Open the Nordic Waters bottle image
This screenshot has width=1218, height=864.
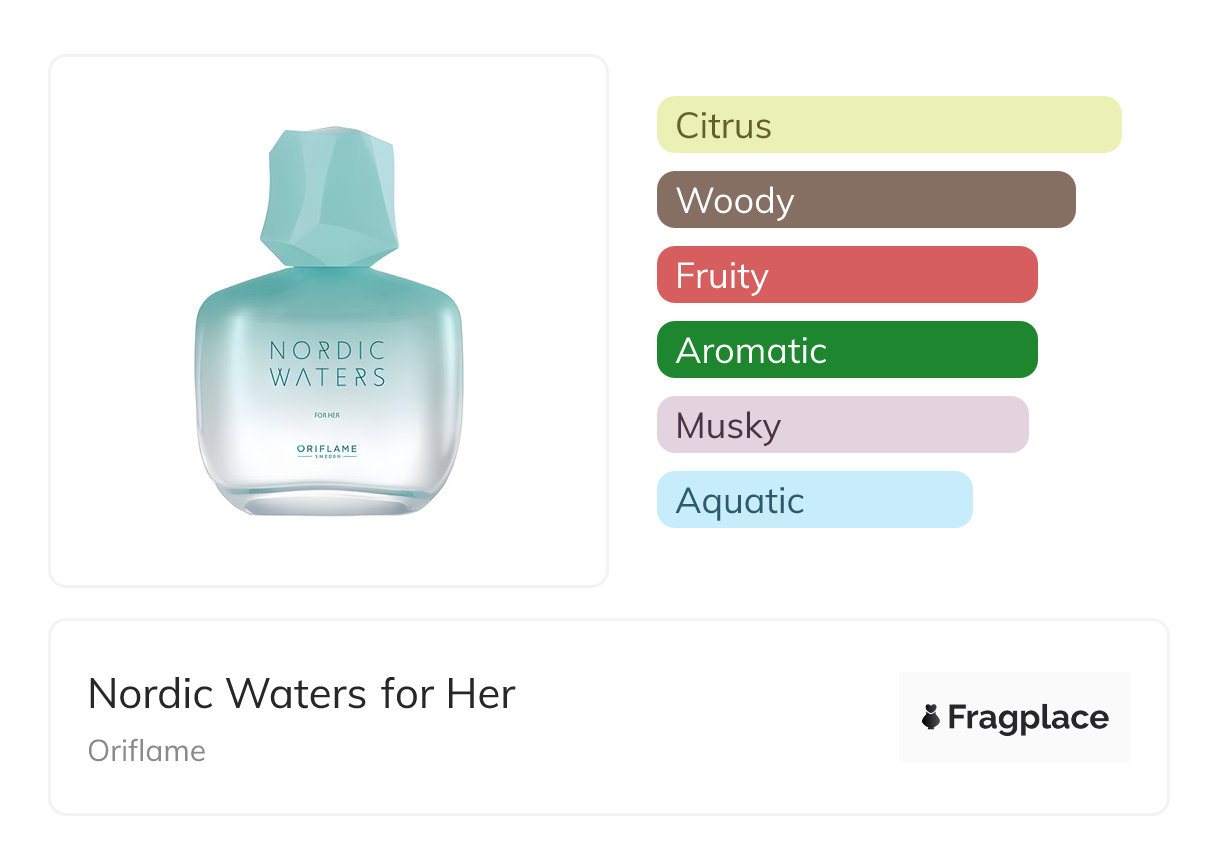pyautogui.click(x=328, y=320)
